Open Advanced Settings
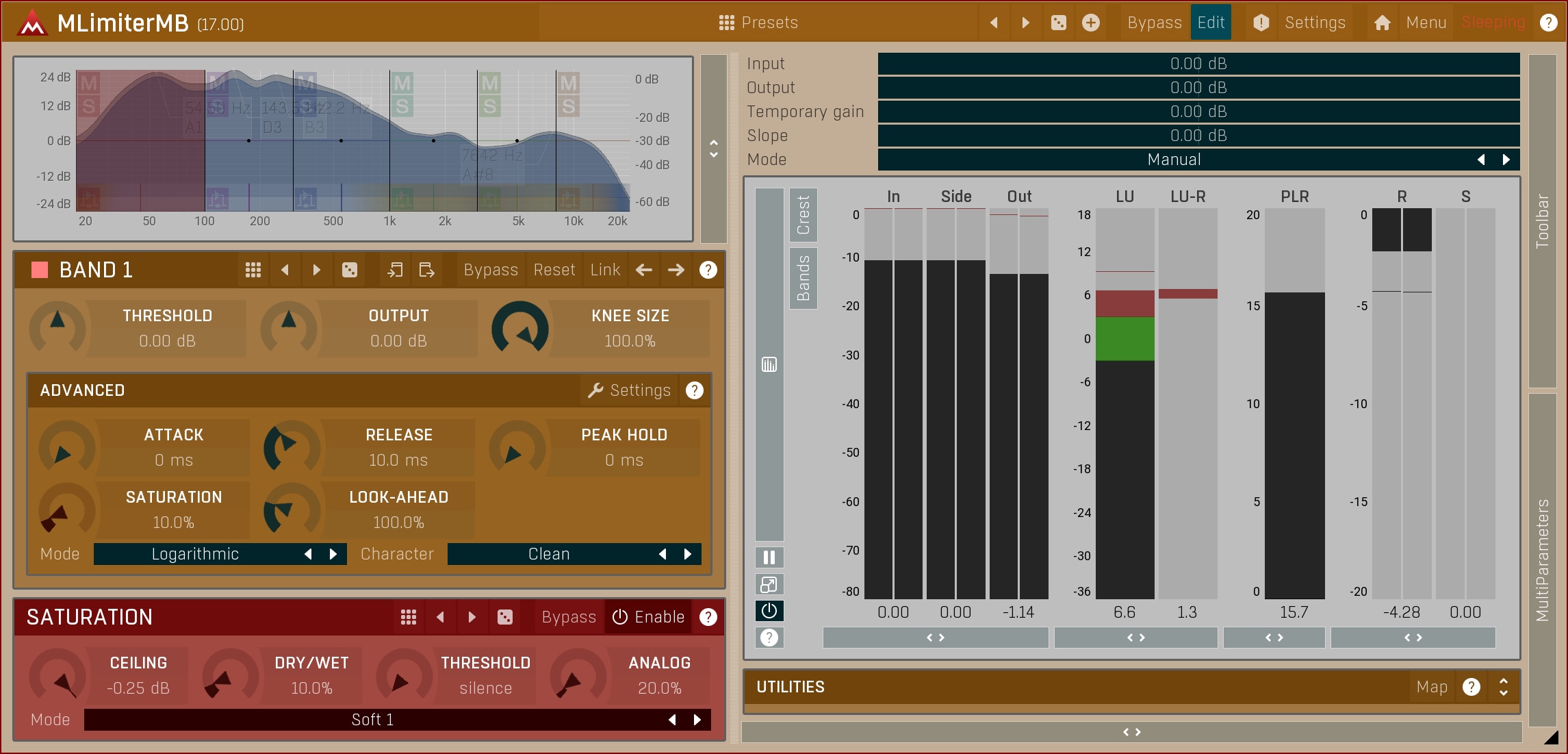Screen dimensions: 1568x754 630,390
